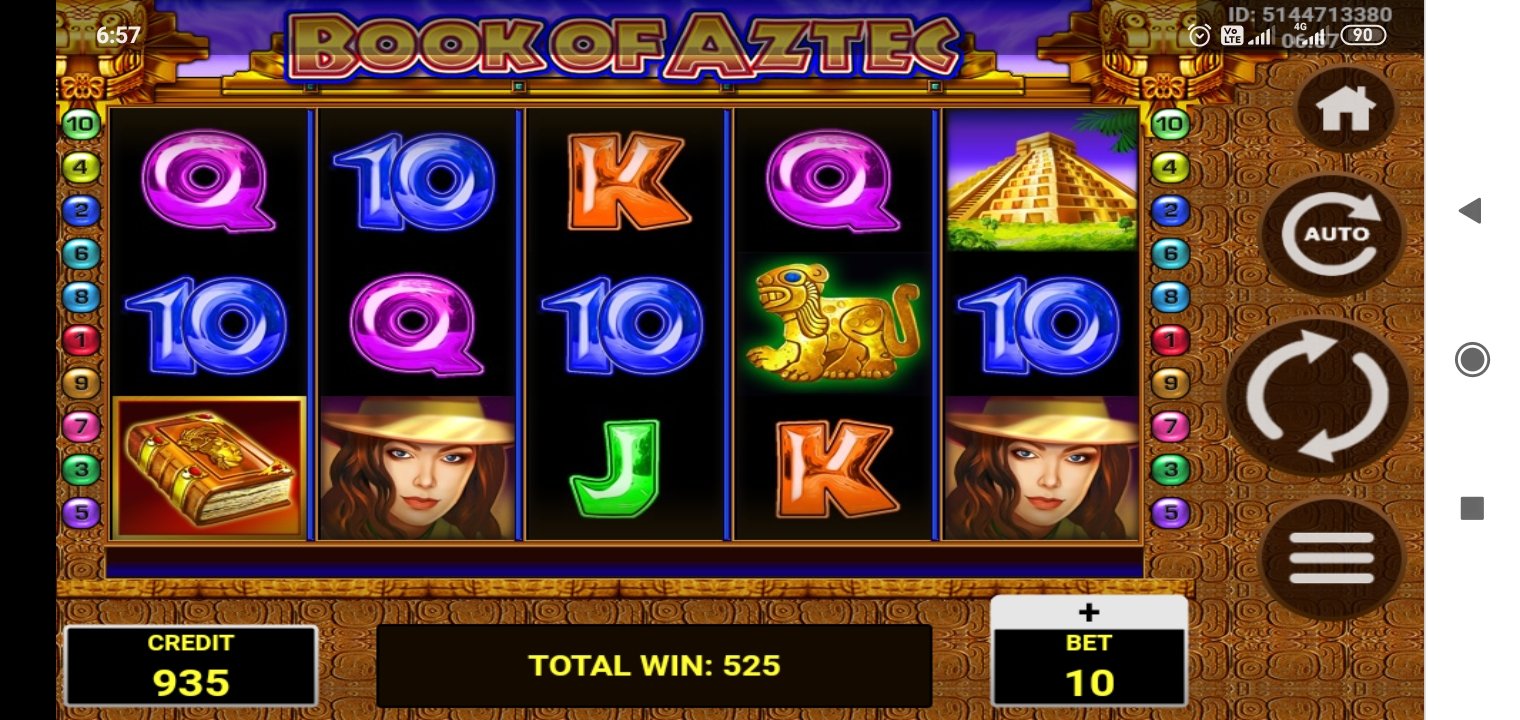Open the BET 10 panel
This screenshot has width=1520, height=720.
point(1089,667)
